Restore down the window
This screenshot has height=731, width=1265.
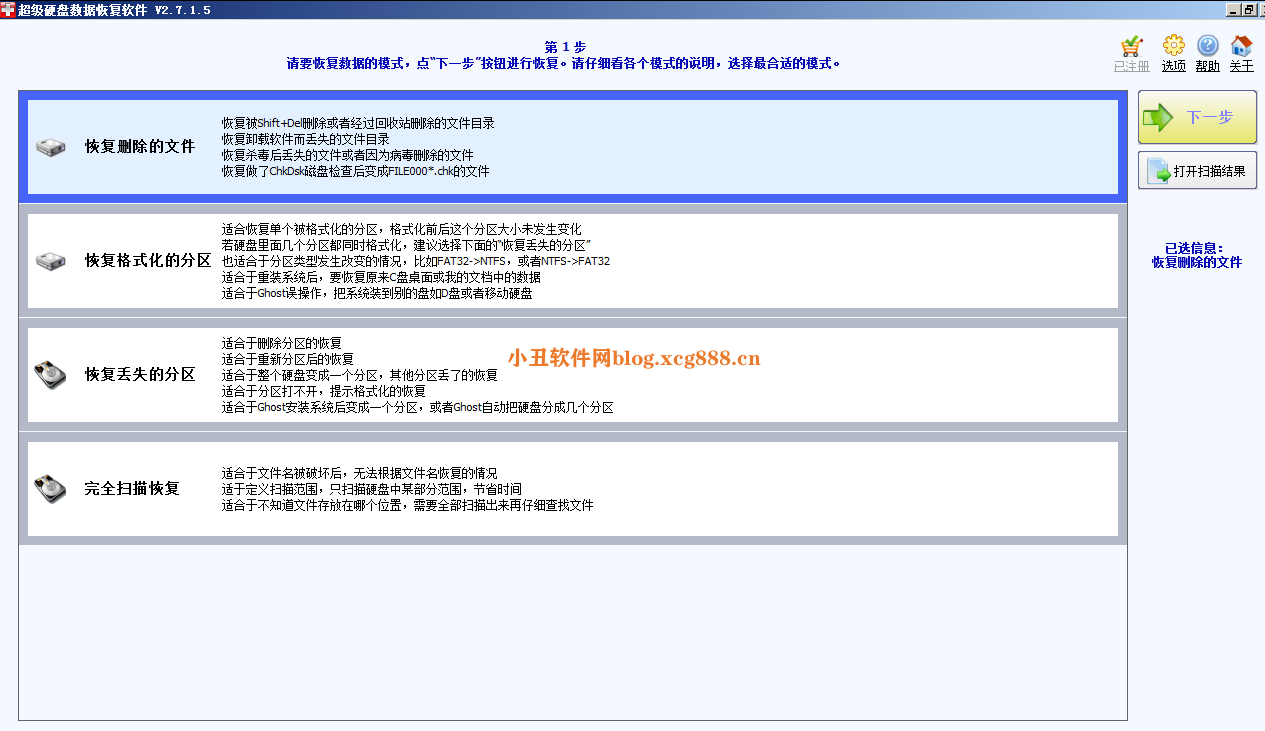[x=1248, y=9]
